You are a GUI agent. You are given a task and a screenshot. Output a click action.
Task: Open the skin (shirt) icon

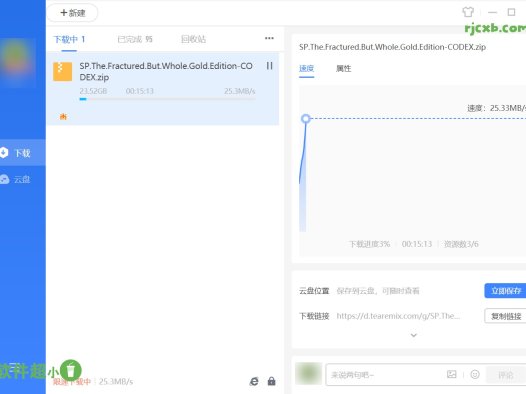pyautogui.click(x=468, y=12)
